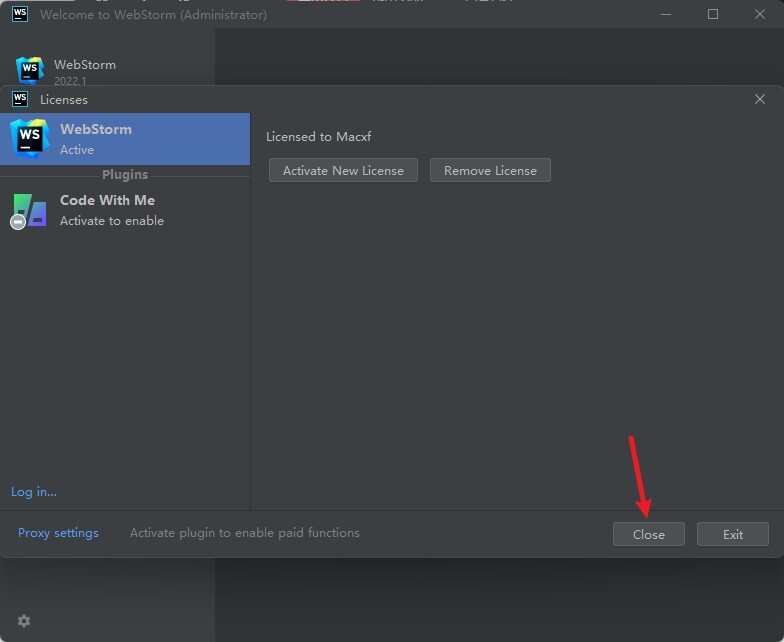
Task: Click 'Activate plugin to enable paid functions' text
Action: 244,533
